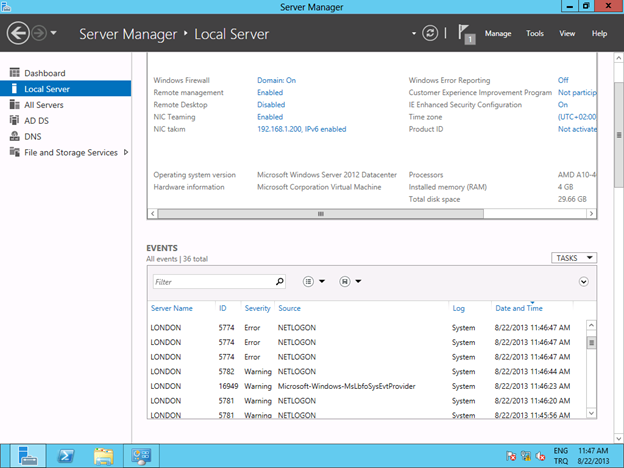This screenshot has height=468, width=624.
Task: Click the muted volume tray icon
Action: tap(540, 456)
